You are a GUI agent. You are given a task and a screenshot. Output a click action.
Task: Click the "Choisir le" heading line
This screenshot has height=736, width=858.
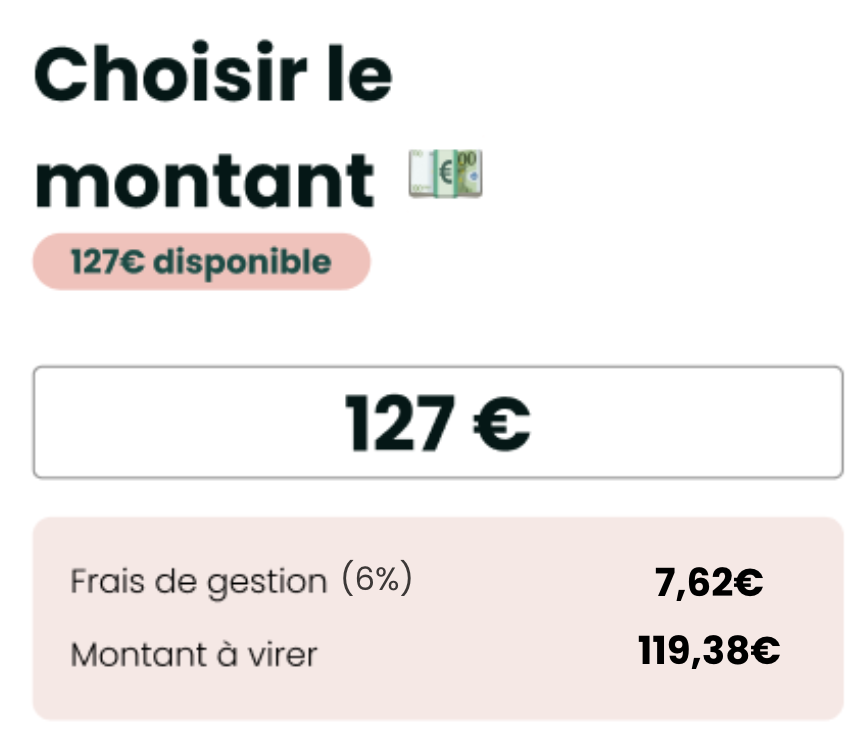pyautogui.click(x=213, y=72)
